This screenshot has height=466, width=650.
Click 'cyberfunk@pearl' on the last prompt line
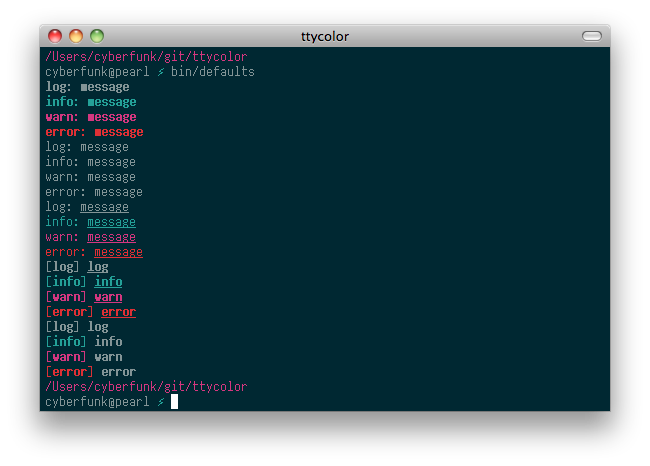(97, 402)
